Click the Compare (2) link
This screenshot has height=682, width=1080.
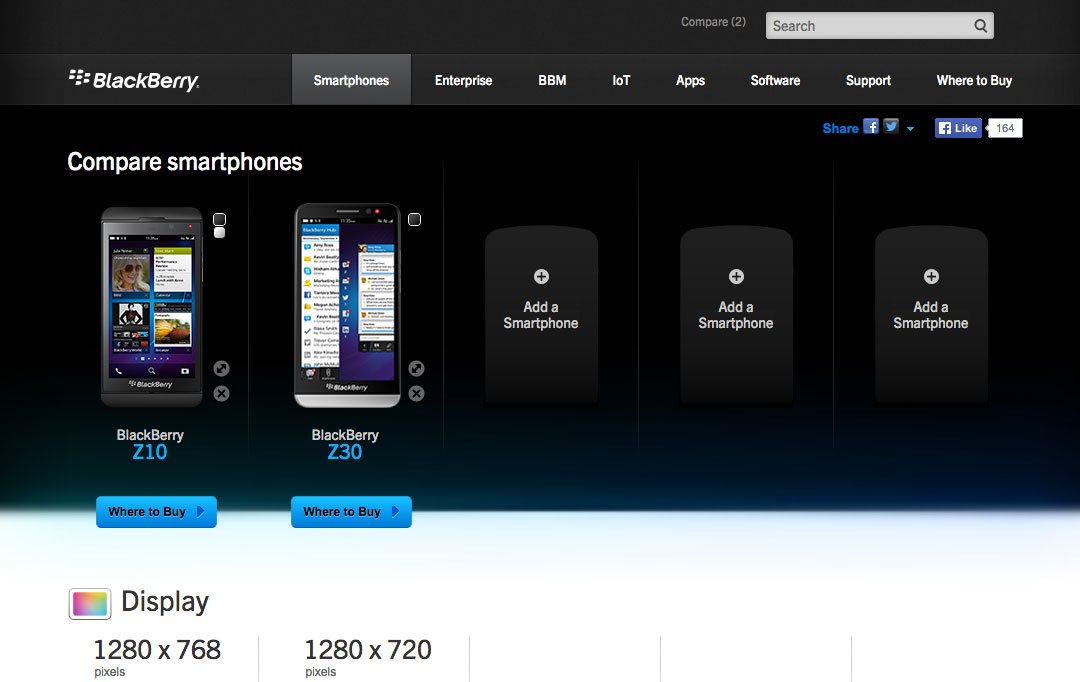coord(714,22)
